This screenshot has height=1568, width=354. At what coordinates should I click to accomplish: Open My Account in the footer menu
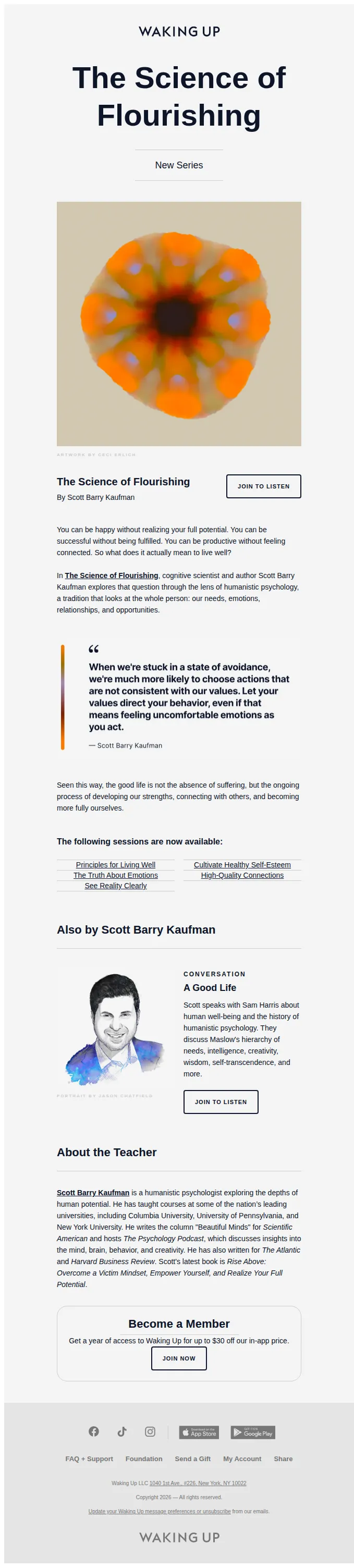point(242,1459)
